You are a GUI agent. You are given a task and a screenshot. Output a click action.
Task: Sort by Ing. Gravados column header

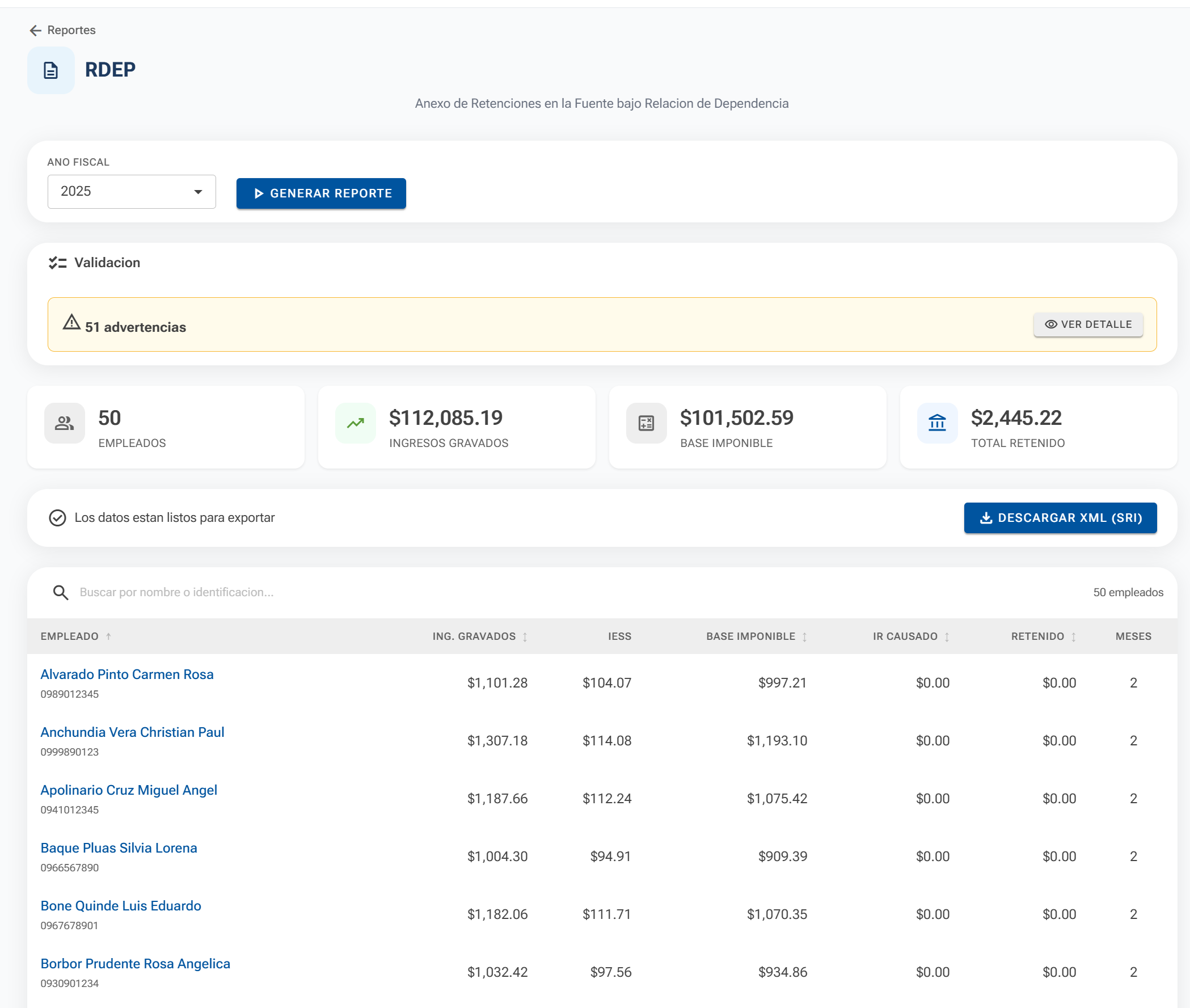click(474, 636)
